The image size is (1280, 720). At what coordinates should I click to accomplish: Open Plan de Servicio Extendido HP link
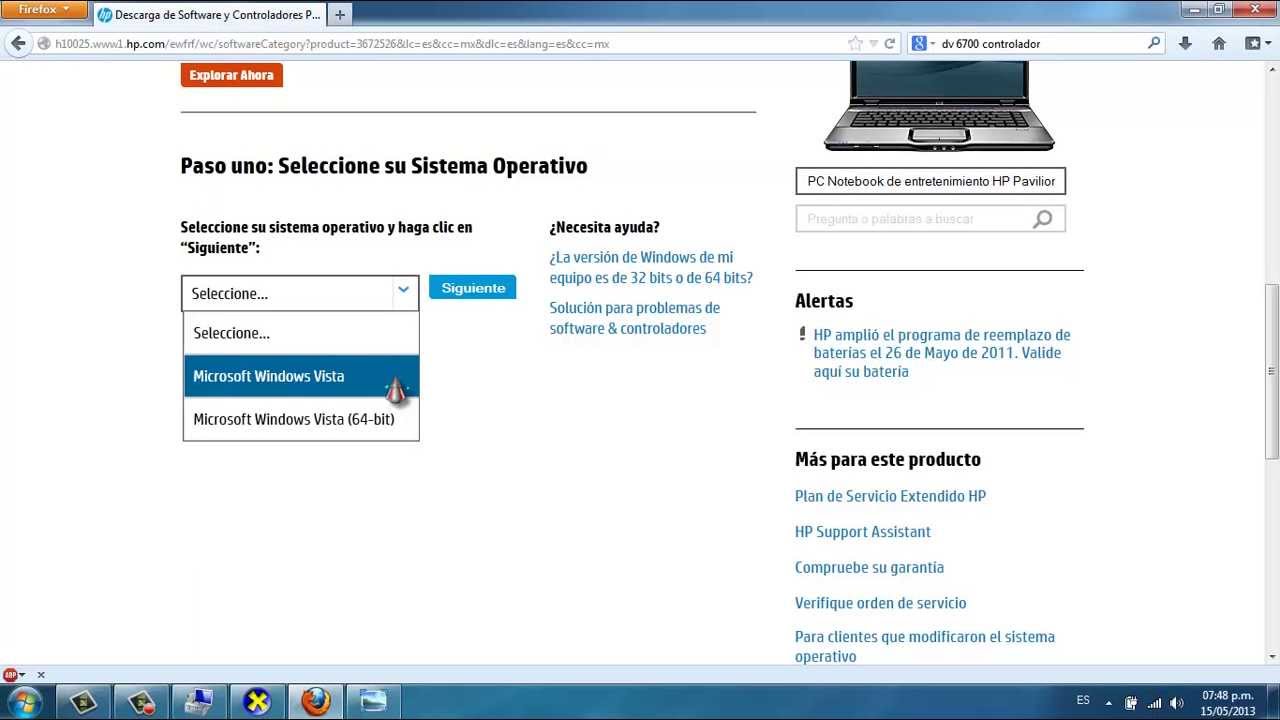(890, 496)
